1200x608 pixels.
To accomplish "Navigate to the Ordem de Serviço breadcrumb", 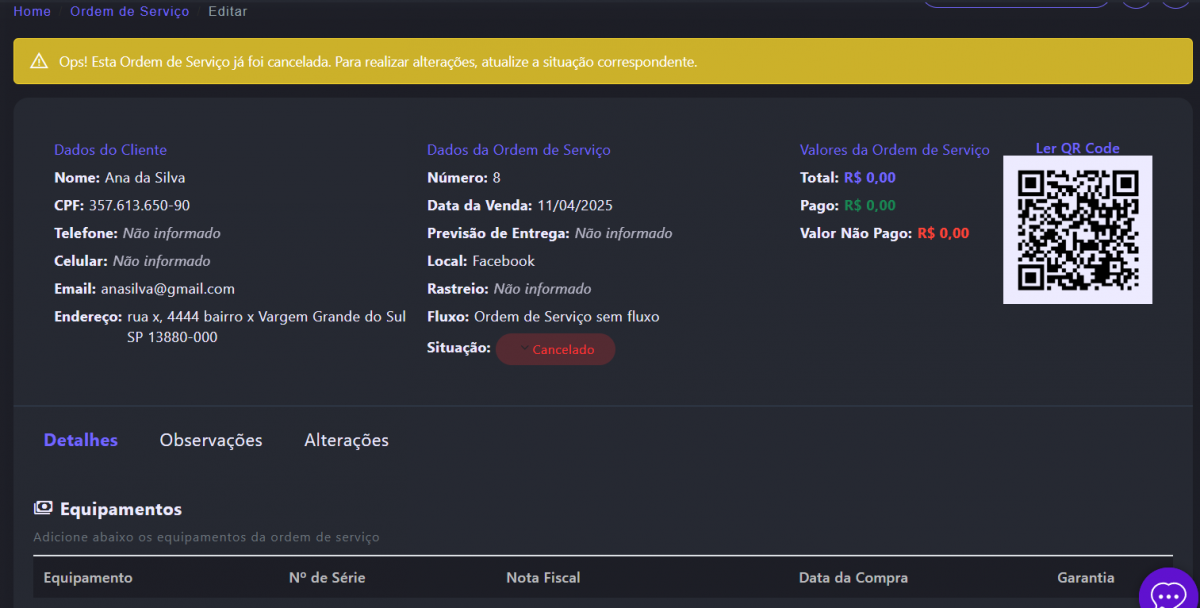I will click(129, 11).
